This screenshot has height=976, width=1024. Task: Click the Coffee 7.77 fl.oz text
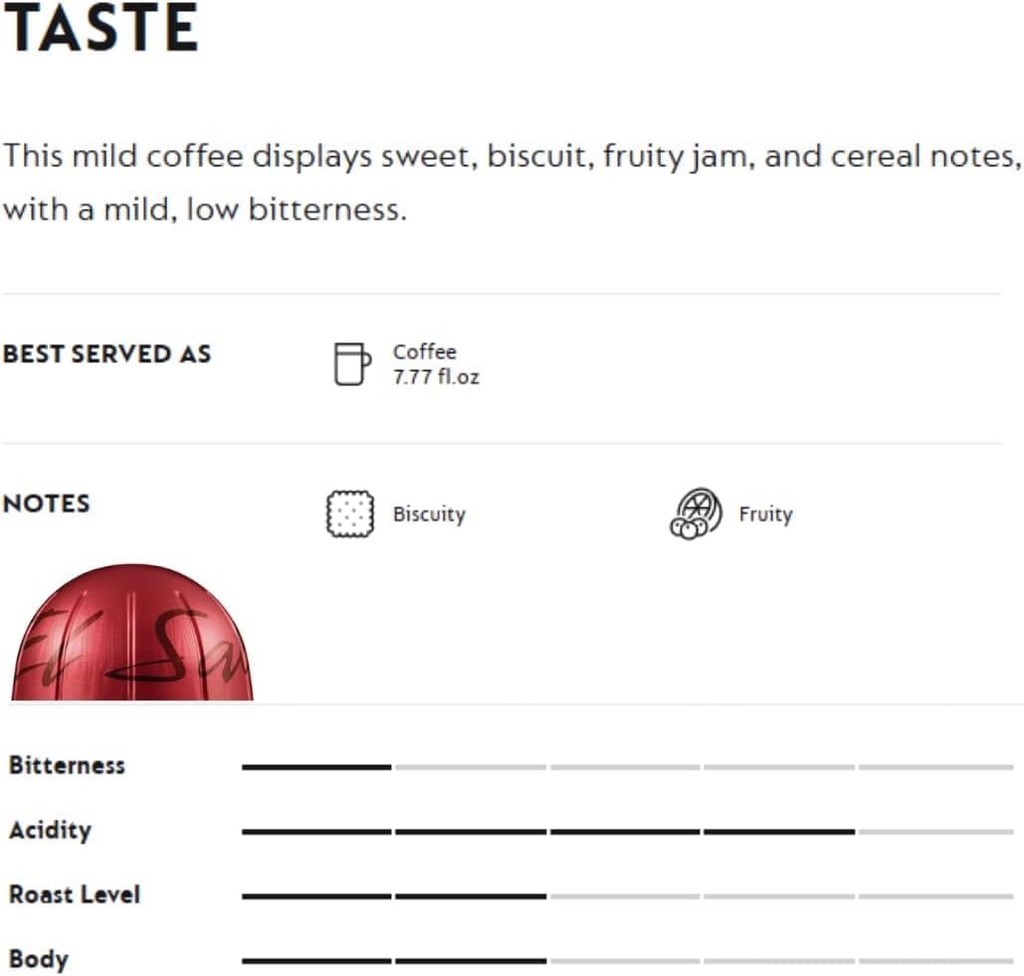coord(435,365)
